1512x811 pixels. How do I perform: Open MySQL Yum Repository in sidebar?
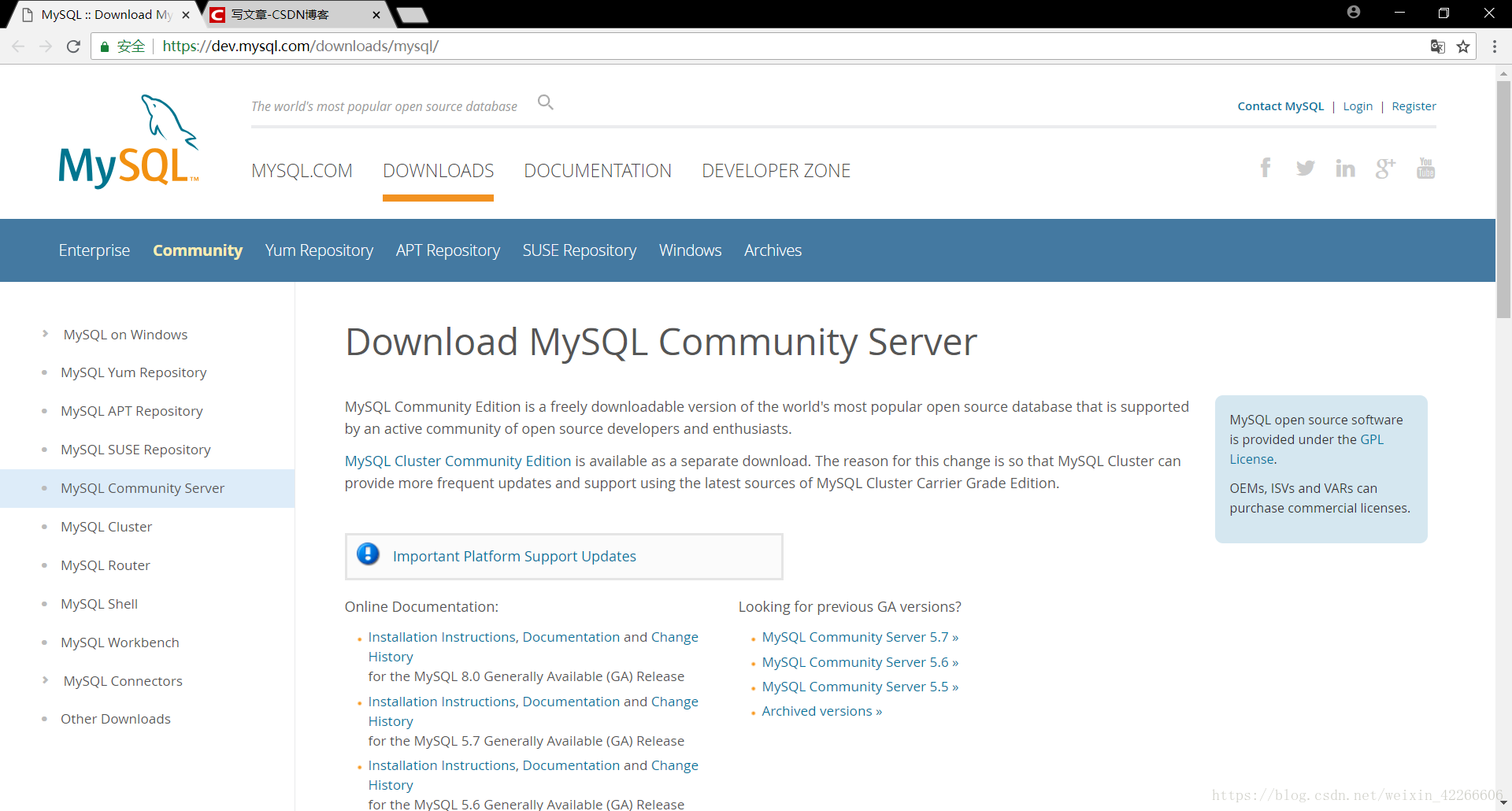point(134,372)
